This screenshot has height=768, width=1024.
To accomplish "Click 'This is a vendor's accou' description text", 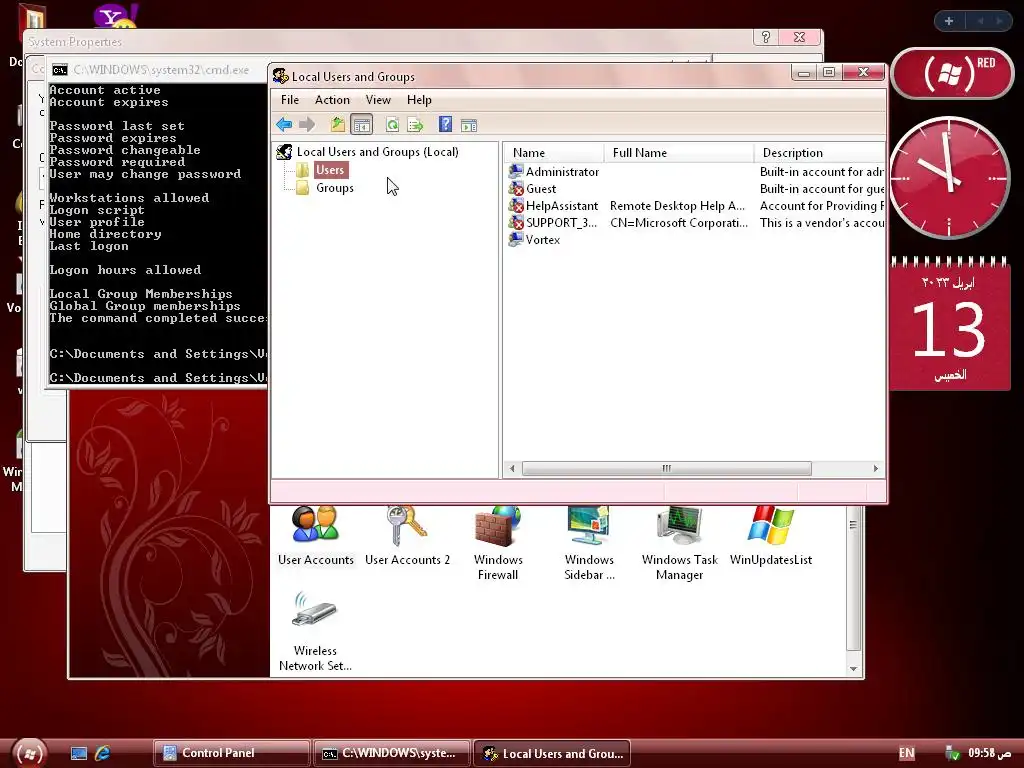I will click(822, 223).
